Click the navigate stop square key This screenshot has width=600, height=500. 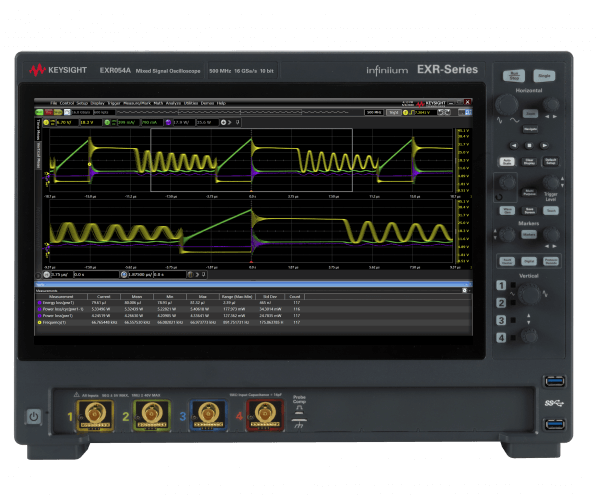[x=529, y=145]
